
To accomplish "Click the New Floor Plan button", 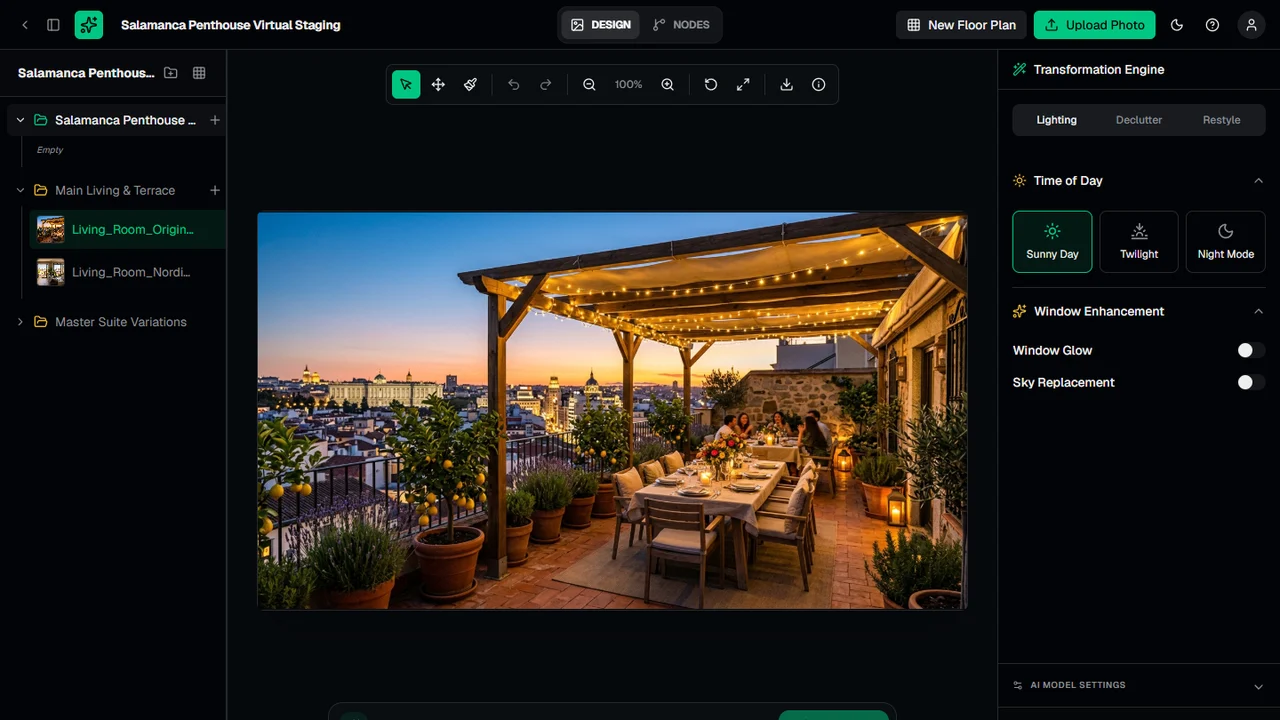I will [961, 25].
